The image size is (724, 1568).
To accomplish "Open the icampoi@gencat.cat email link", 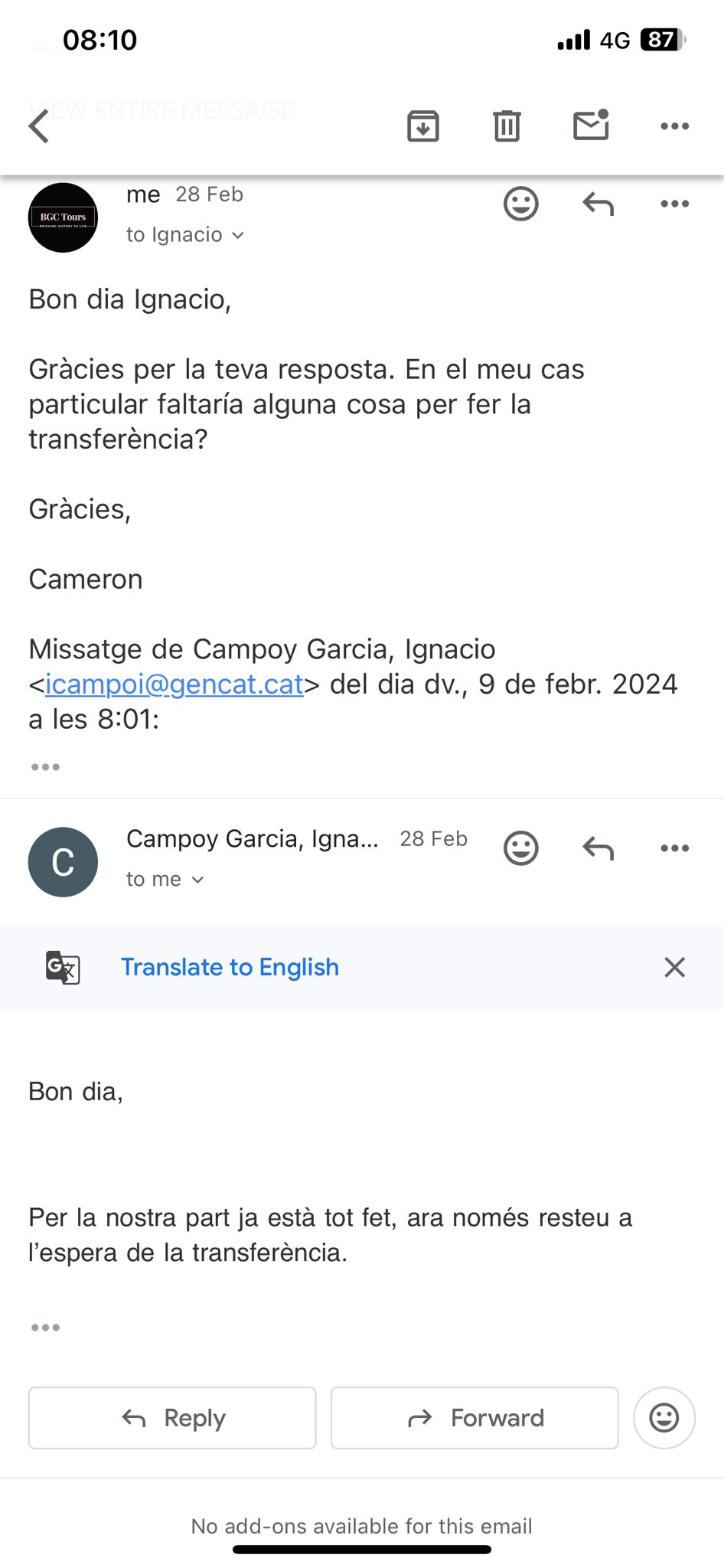I will tap(174, 684).
